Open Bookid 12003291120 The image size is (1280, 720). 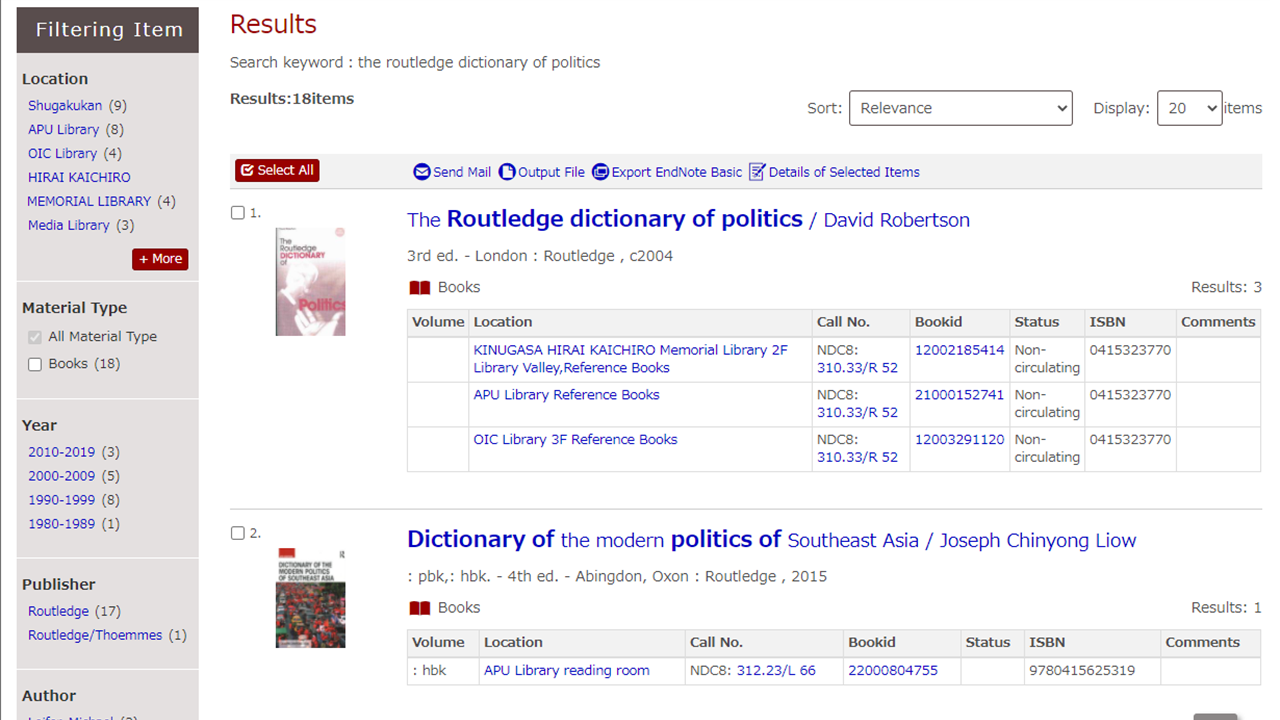click(x=959, y=440)
